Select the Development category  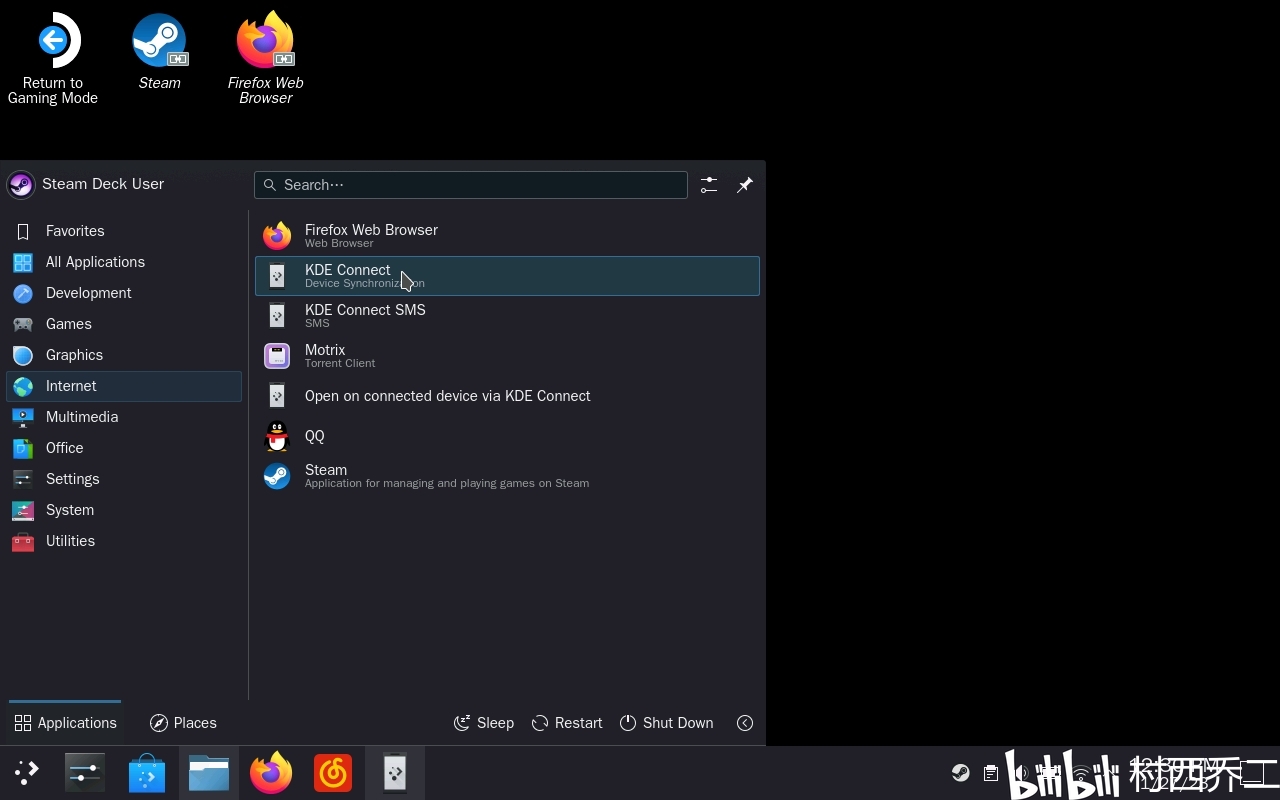[x=124, y=293]
